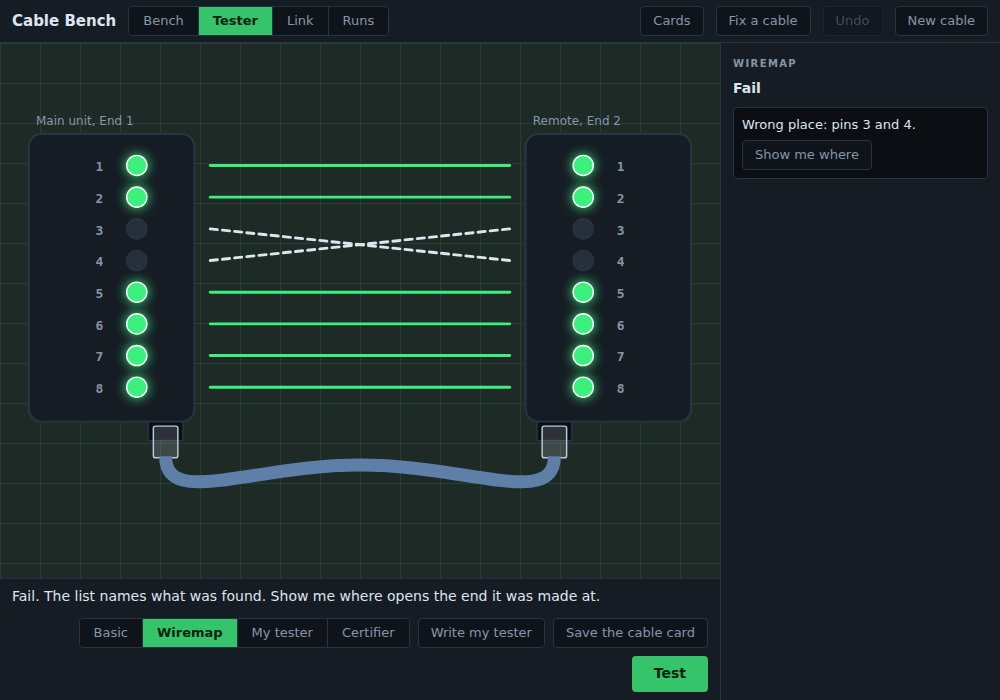This screenshot has width=1000, height=700.
Task: Click the 'Wrong place: pins 3 and 4.' message
Action: [x=828, y=125]
